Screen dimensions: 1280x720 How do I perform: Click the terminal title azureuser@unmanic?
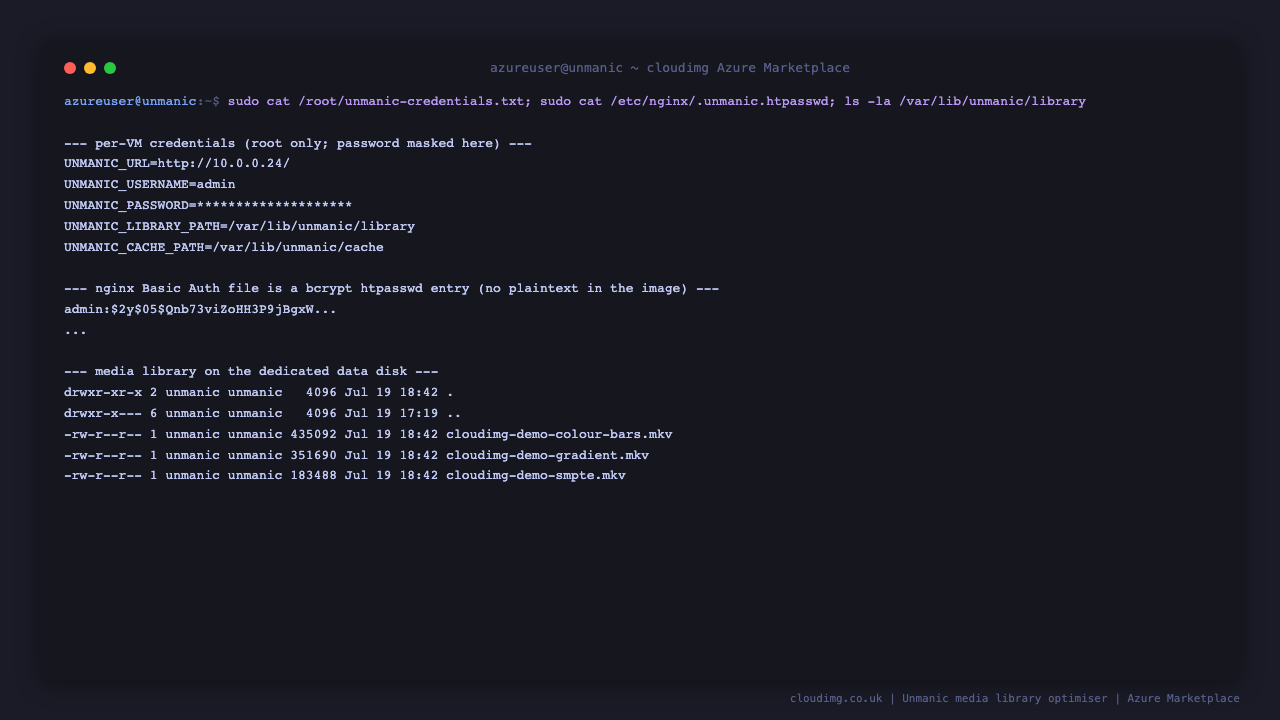click(x=556, y=68)
